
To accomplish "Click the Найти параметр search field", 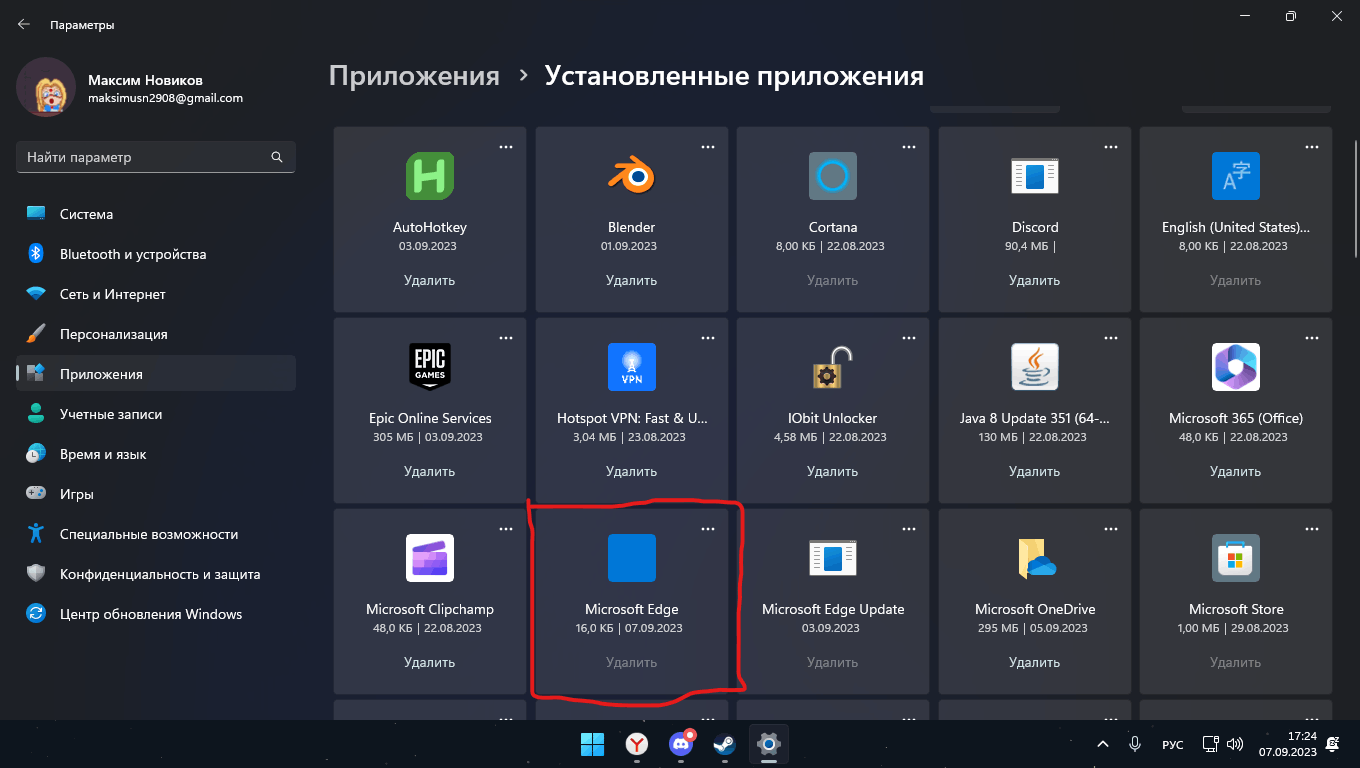I will (x=156, y=157).
